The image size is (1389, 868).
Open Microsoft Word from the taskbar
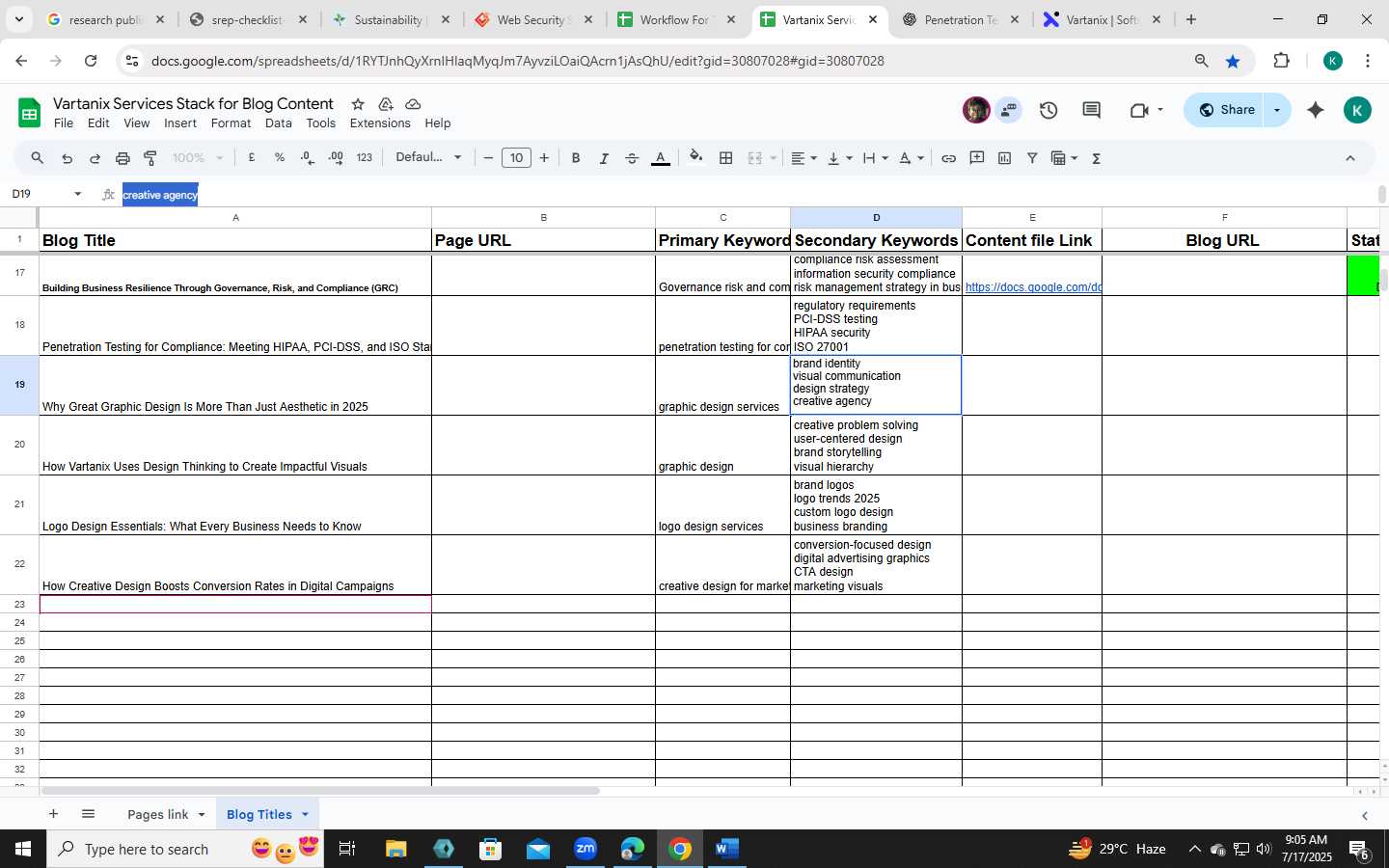point(726,849)
